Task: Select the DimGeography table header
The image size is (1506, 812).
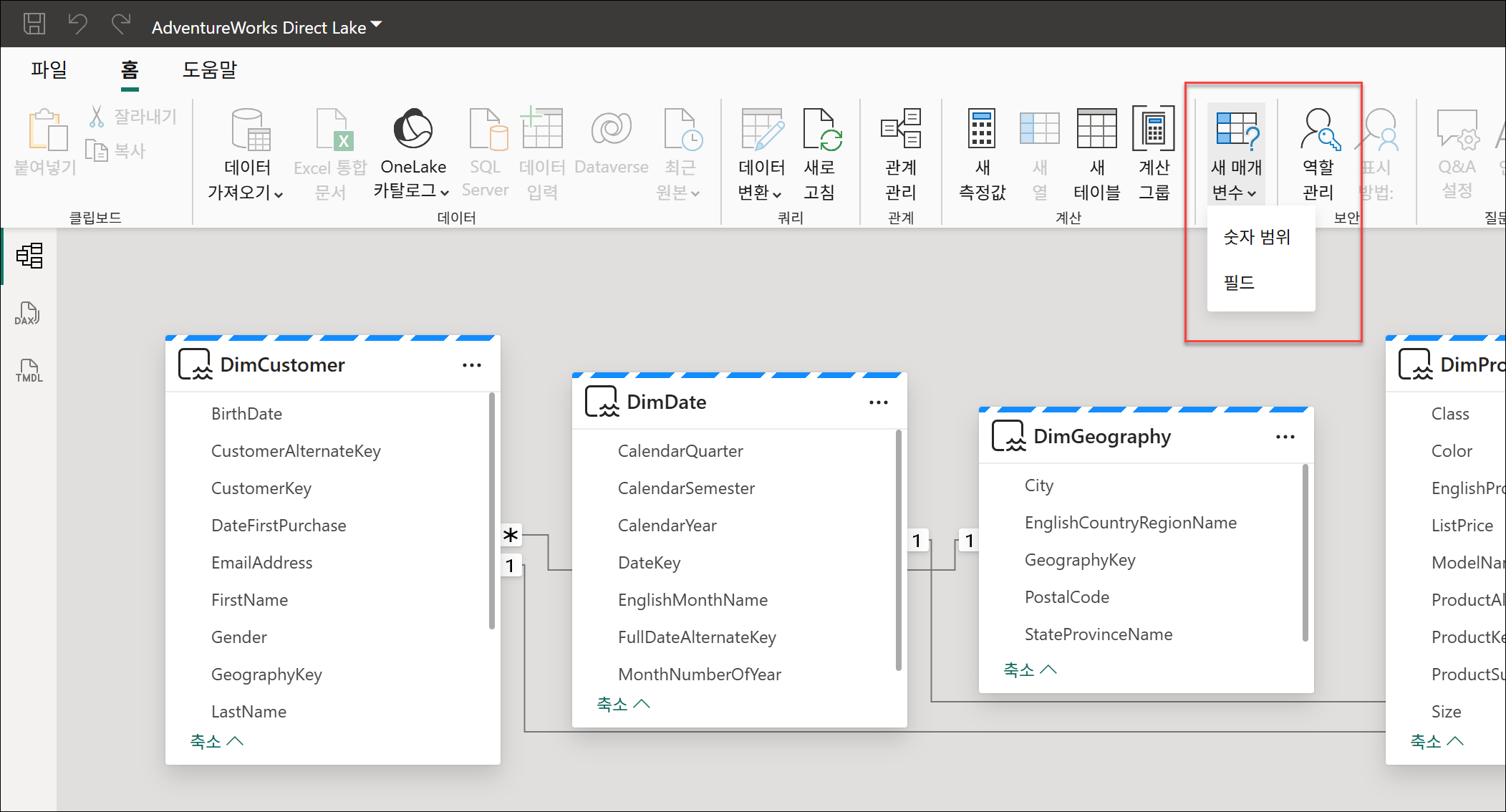Action: click(1147, 437)
